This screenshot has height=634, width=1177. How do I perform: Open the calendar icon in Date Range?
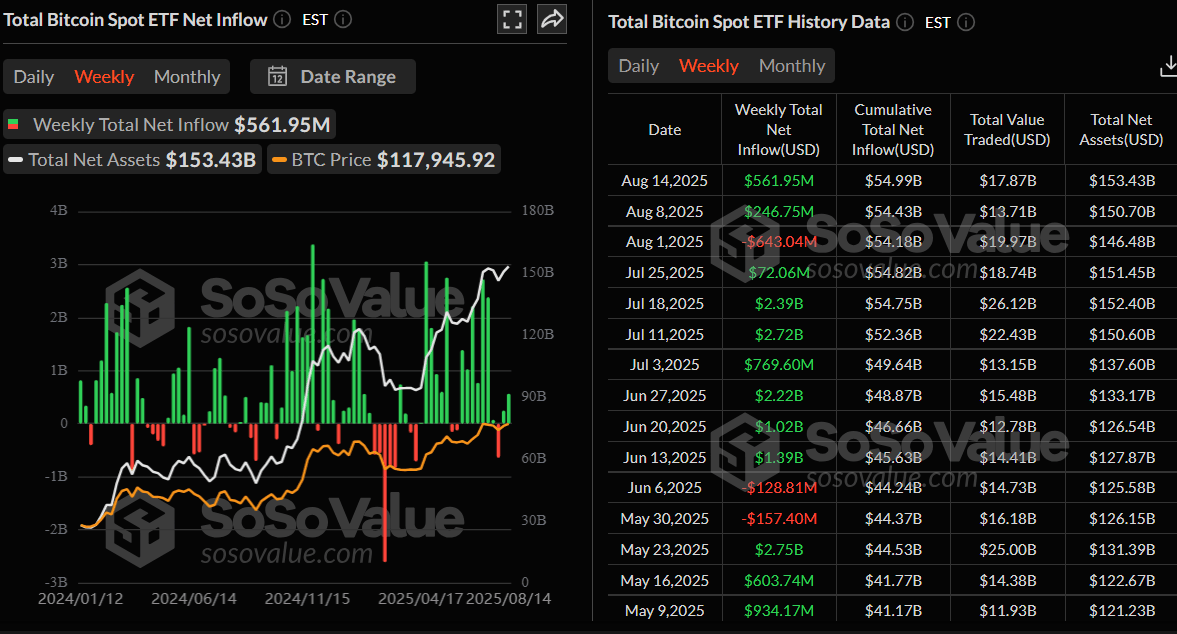pos(277,76)
